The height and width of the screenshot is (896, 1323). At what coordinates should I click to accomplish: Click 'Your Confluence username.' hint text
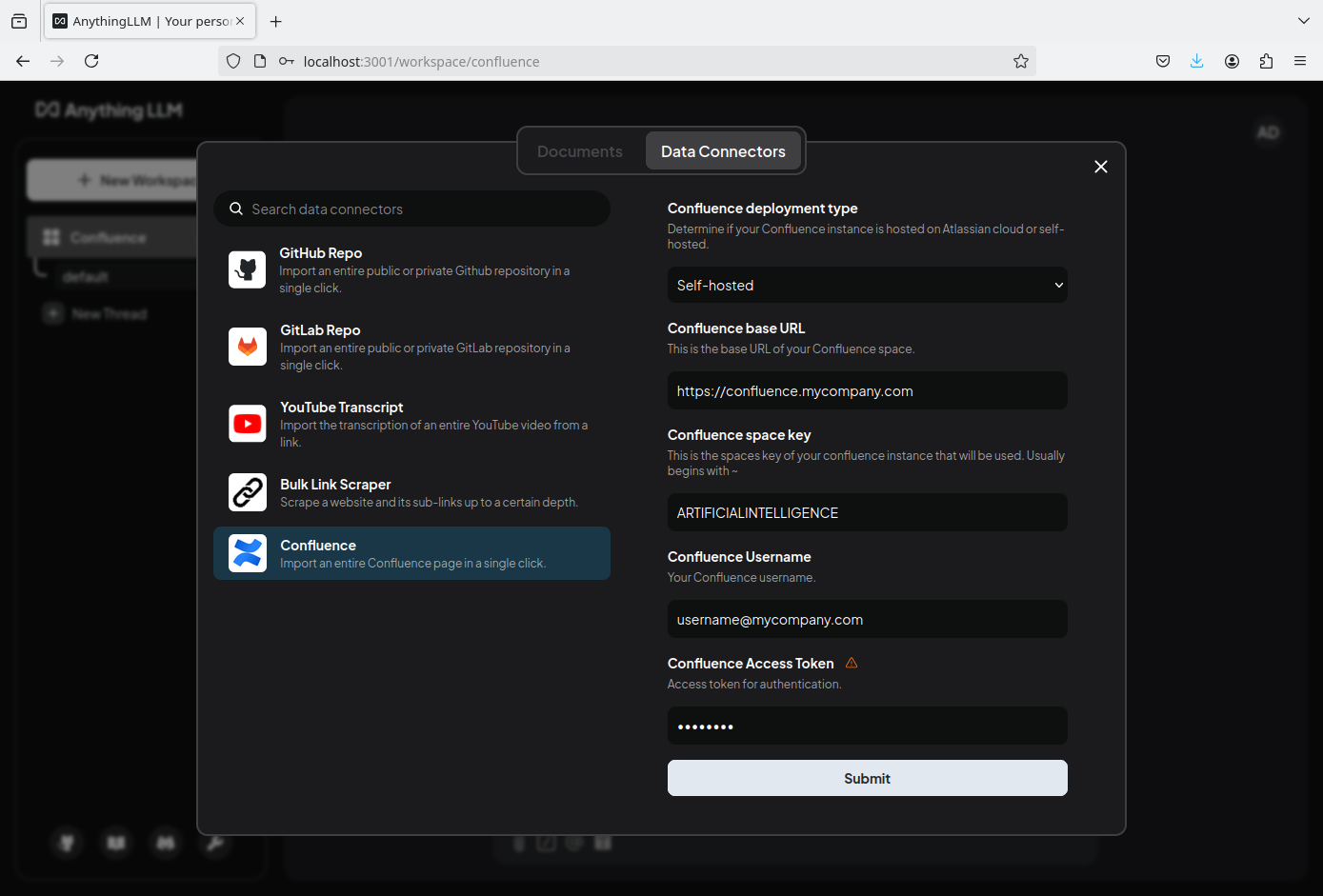[x=742, y=577]
